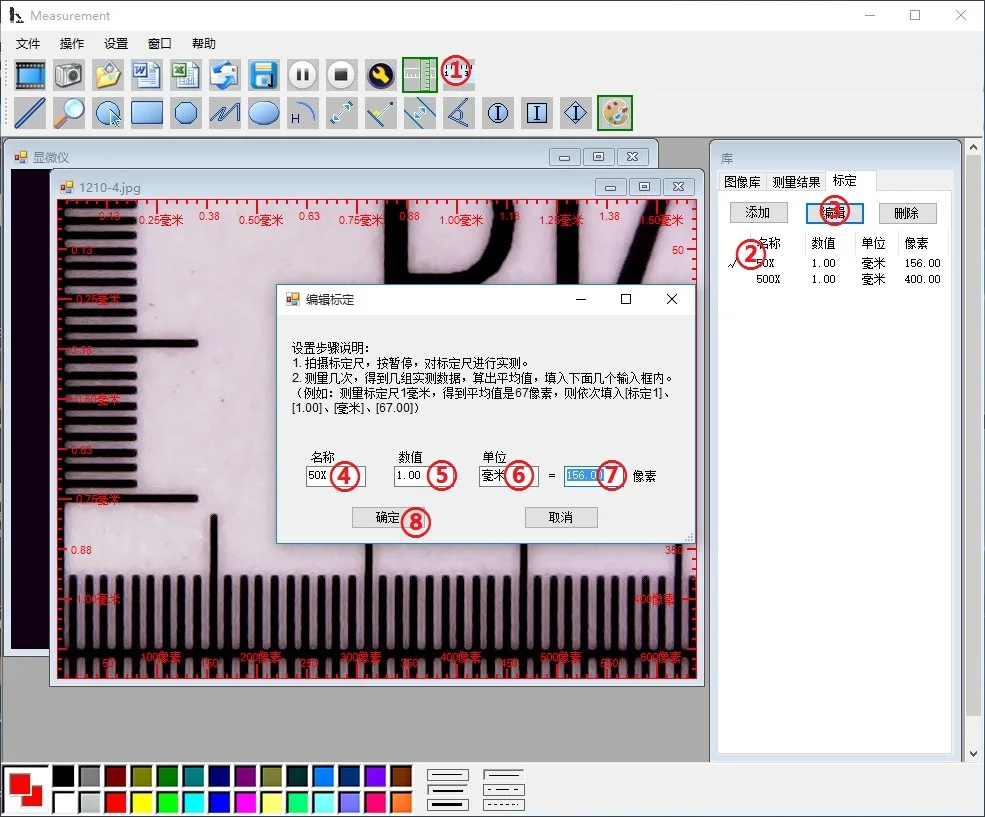The image size is (985, 817).
Task: Pick the bright yellow color swatch
Action: coord(142,803)
